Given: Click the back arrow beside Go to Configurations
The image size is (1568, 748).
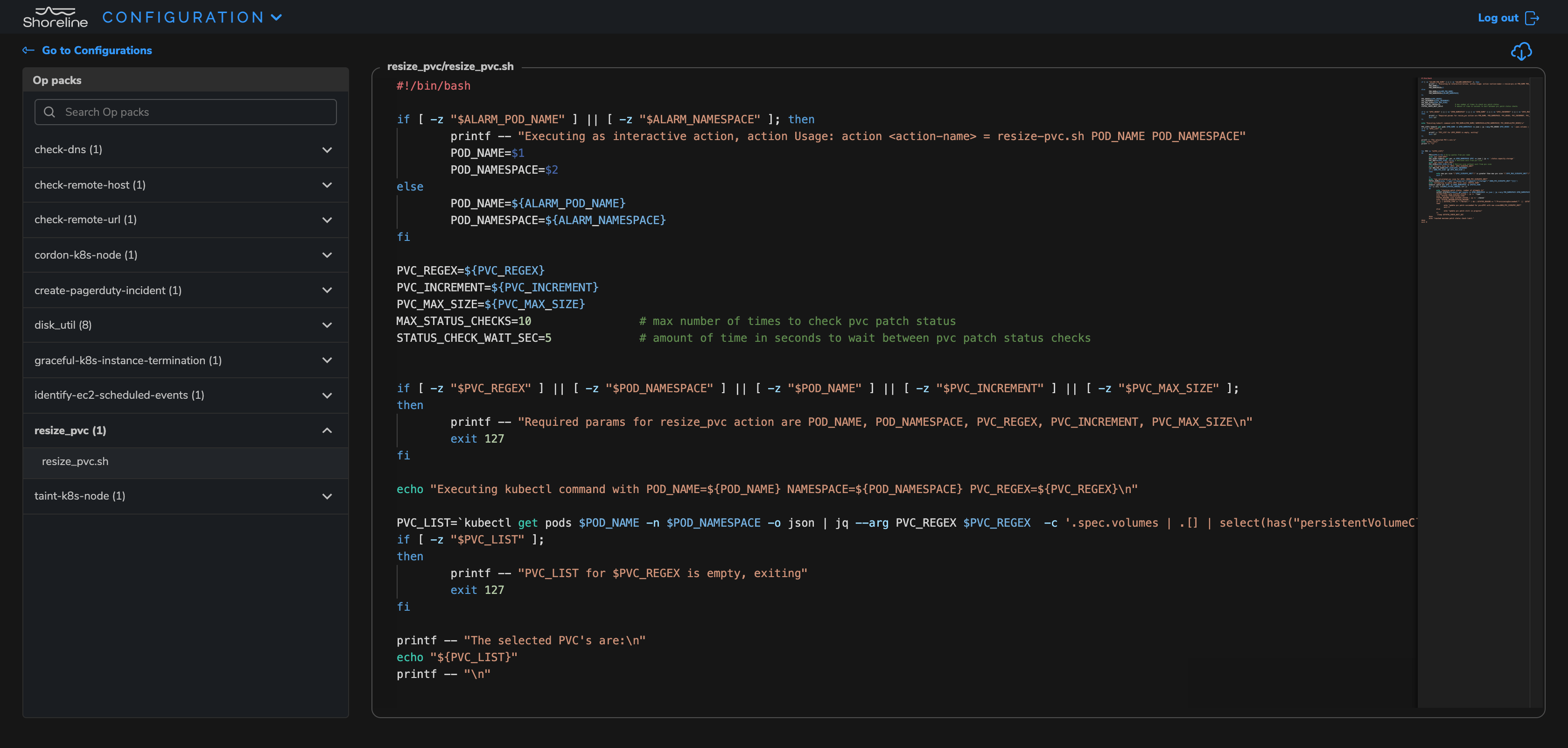Looking at the screenshot, I should [x=28, y=50].
